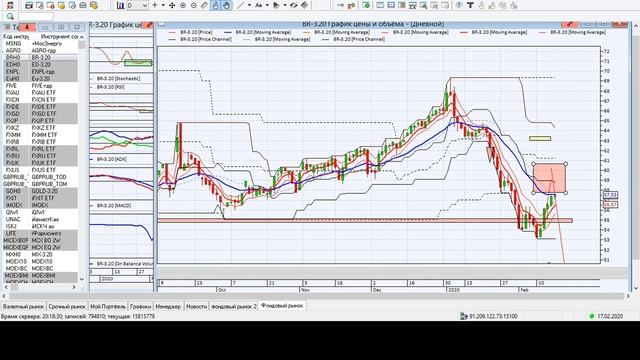Open the Мой Портфель tab
This screenshot has width=640, height=360.
tap(108, 306)
